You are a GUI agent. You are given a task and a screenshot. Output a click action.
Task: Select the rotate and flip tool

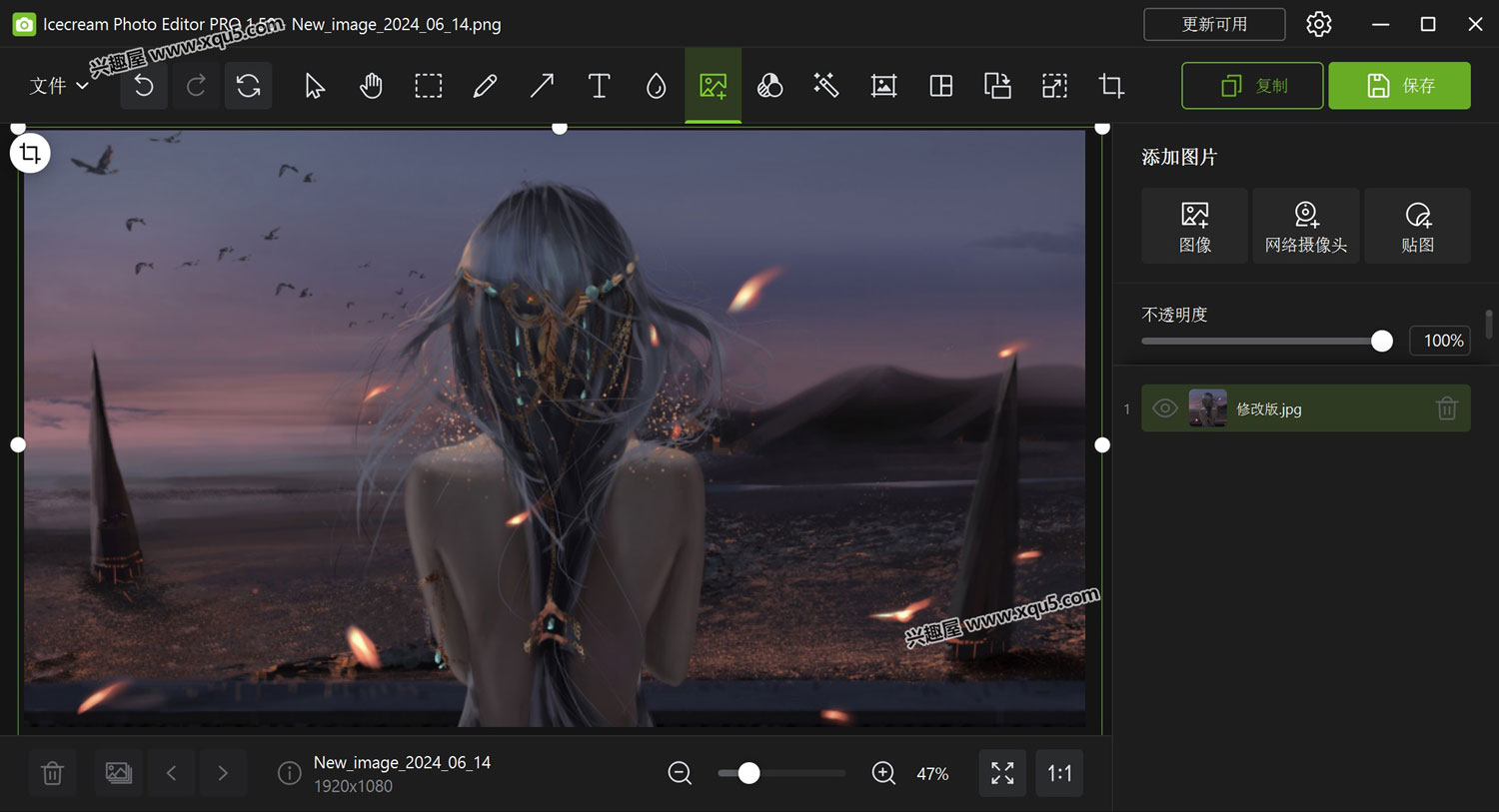(x=997, y=86)
